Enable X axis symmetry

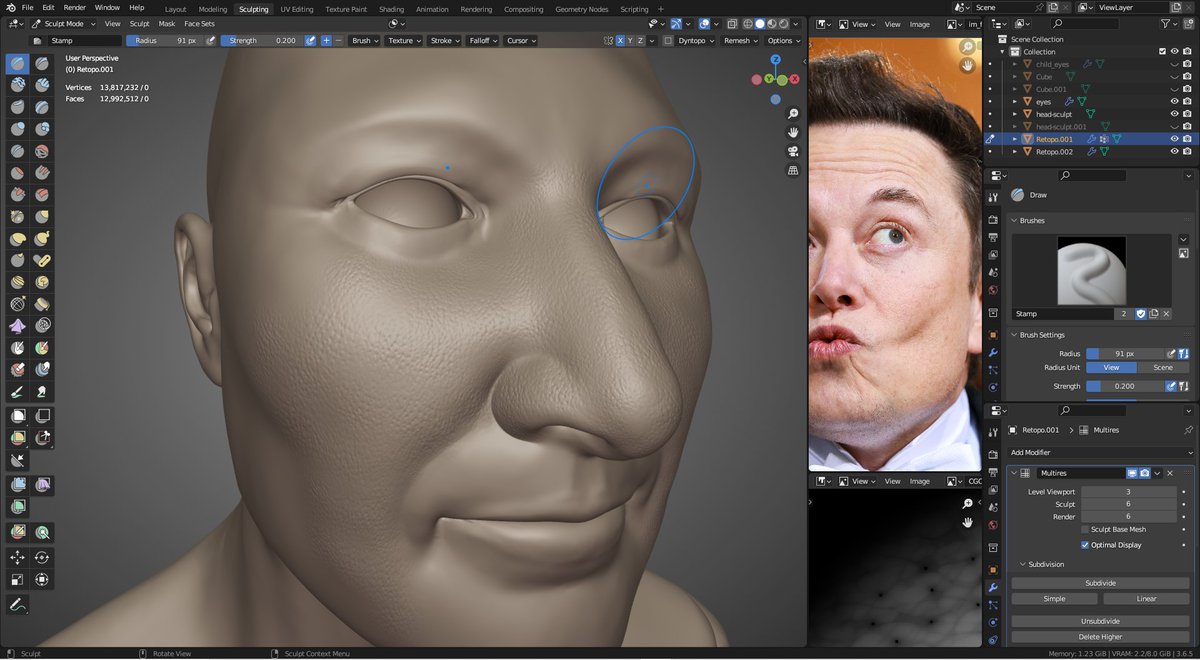(x=620, y=40)
